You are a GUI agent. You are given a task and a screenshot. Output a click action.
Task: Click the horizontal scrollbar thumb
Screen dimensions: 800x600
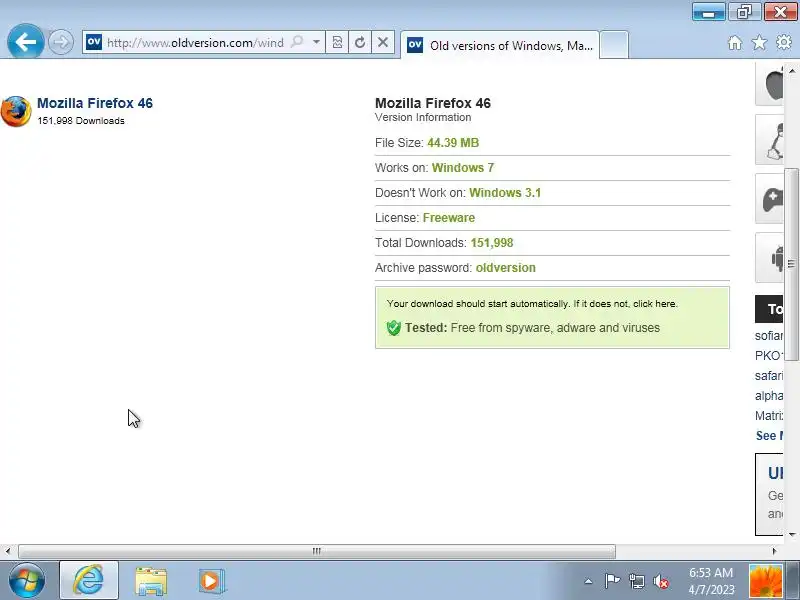tap(317, 551)
